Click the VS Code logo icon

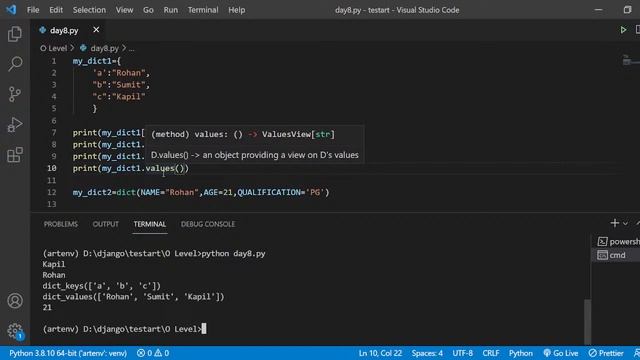pyautogui.click(x=11, y=9)
